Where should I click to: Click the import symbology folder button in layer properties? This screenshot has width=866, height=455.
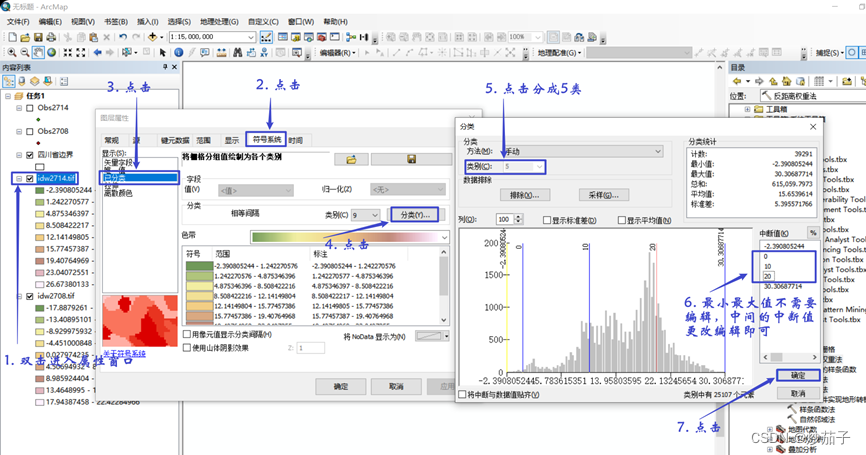[351, 159]
